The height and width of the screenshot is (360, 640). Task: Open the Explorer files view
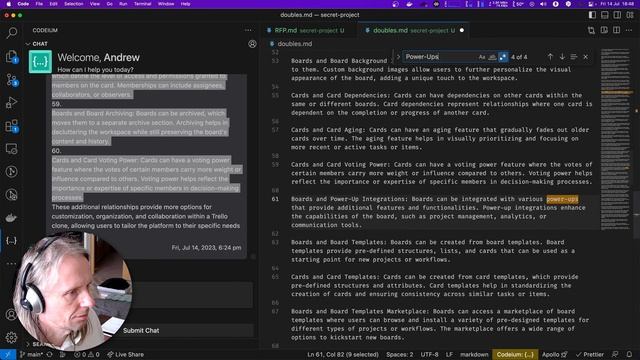tap(11, 56)
